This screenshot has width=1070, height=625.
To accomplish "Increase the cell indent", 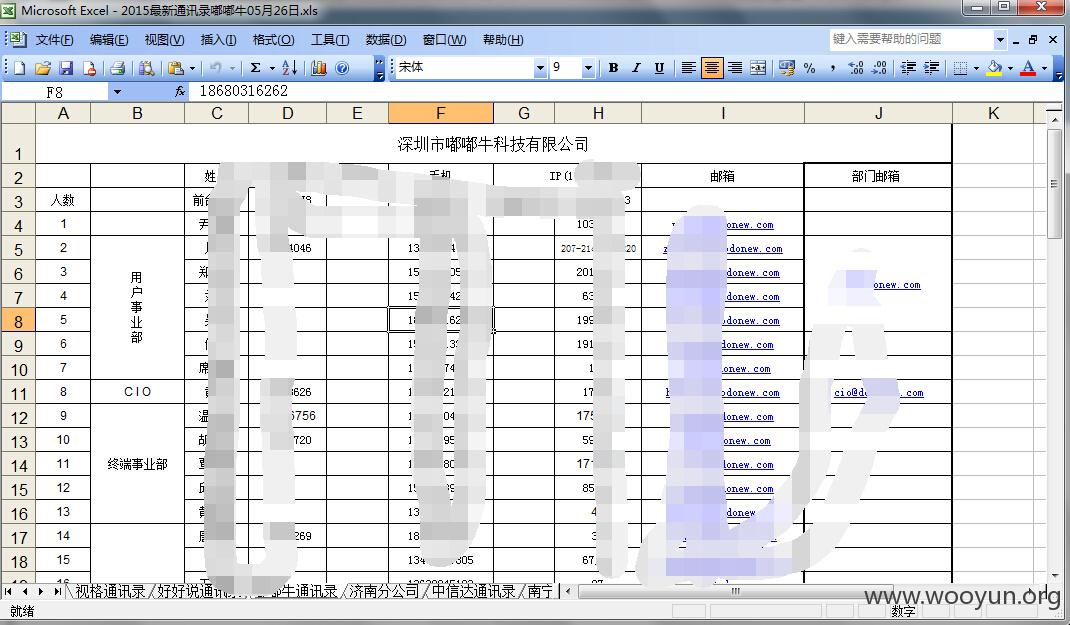I will coord(931,68).
